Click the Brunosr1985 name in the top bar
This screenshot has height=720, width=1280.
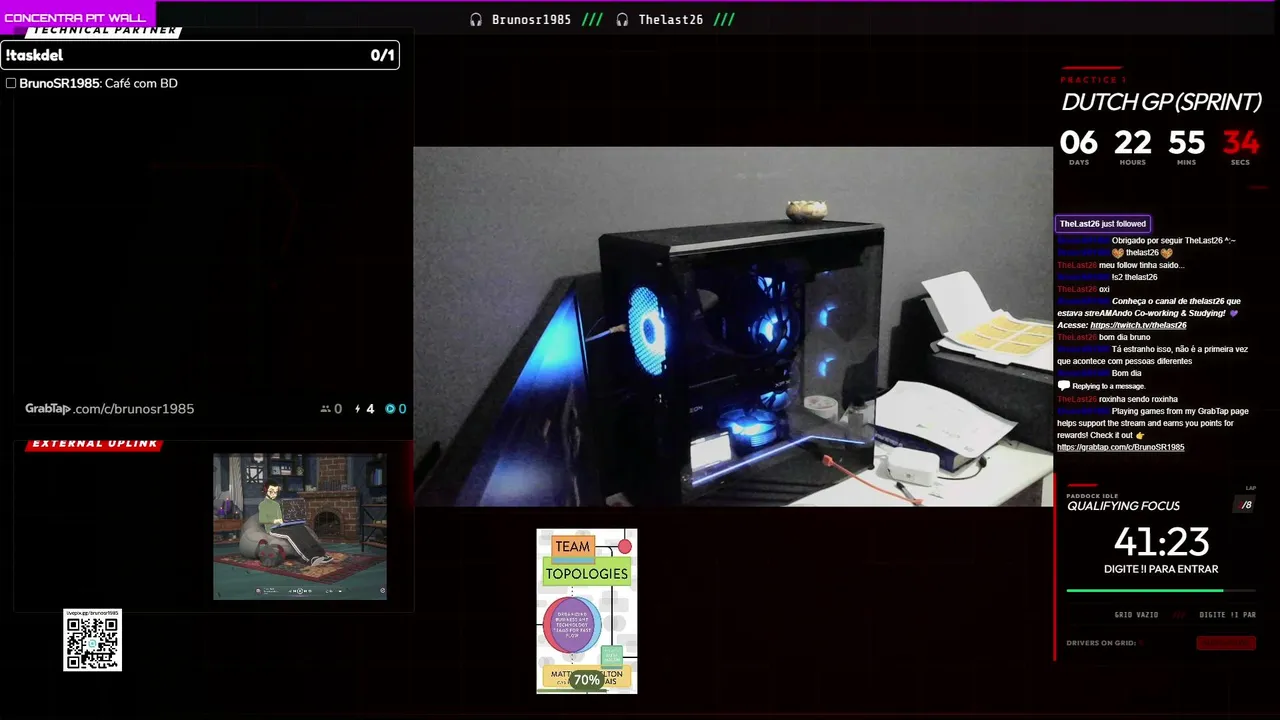[x=531, y=20]
